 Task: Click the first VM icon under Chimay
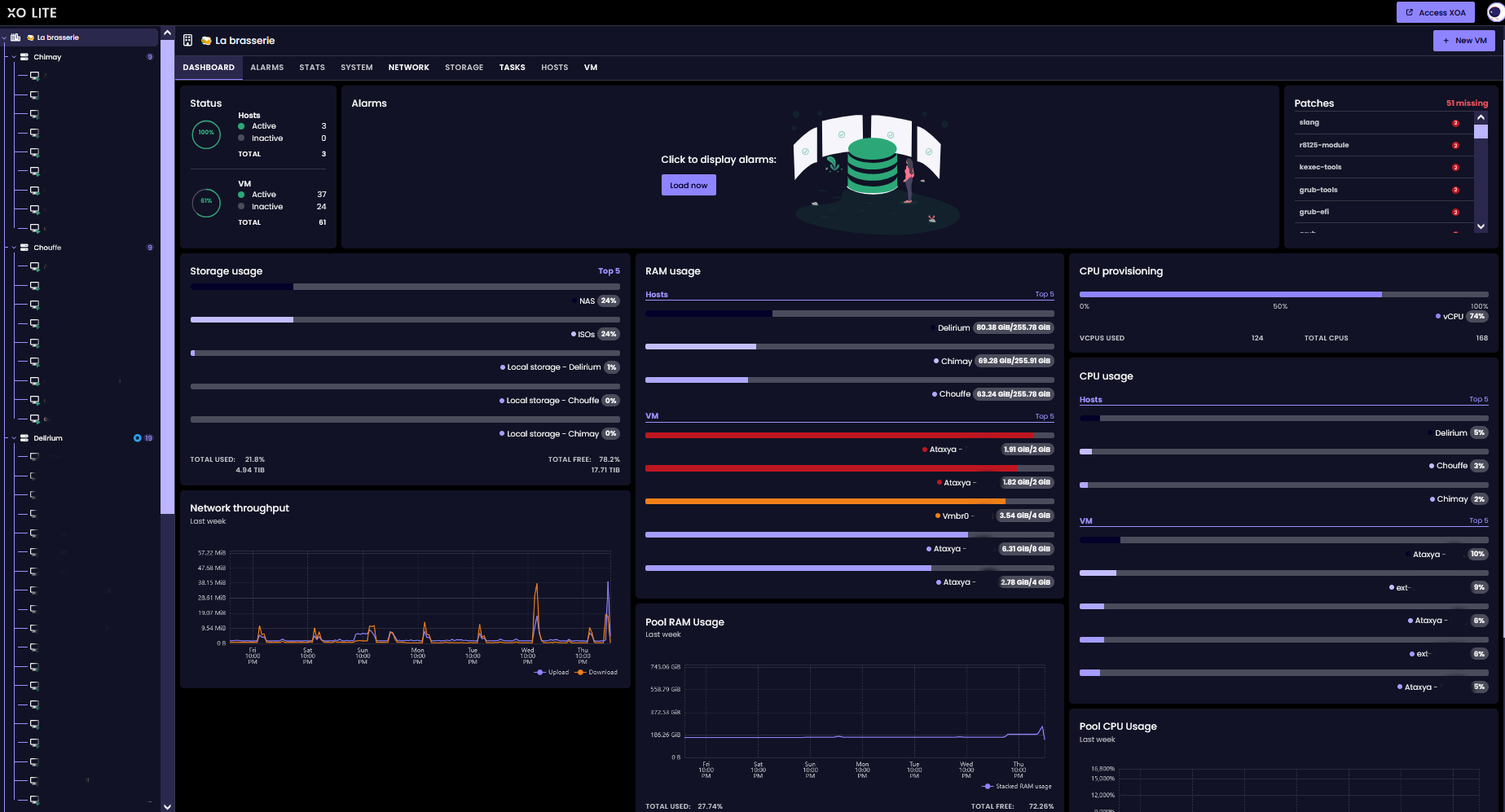pyautogui.click(x=34, y=76)
